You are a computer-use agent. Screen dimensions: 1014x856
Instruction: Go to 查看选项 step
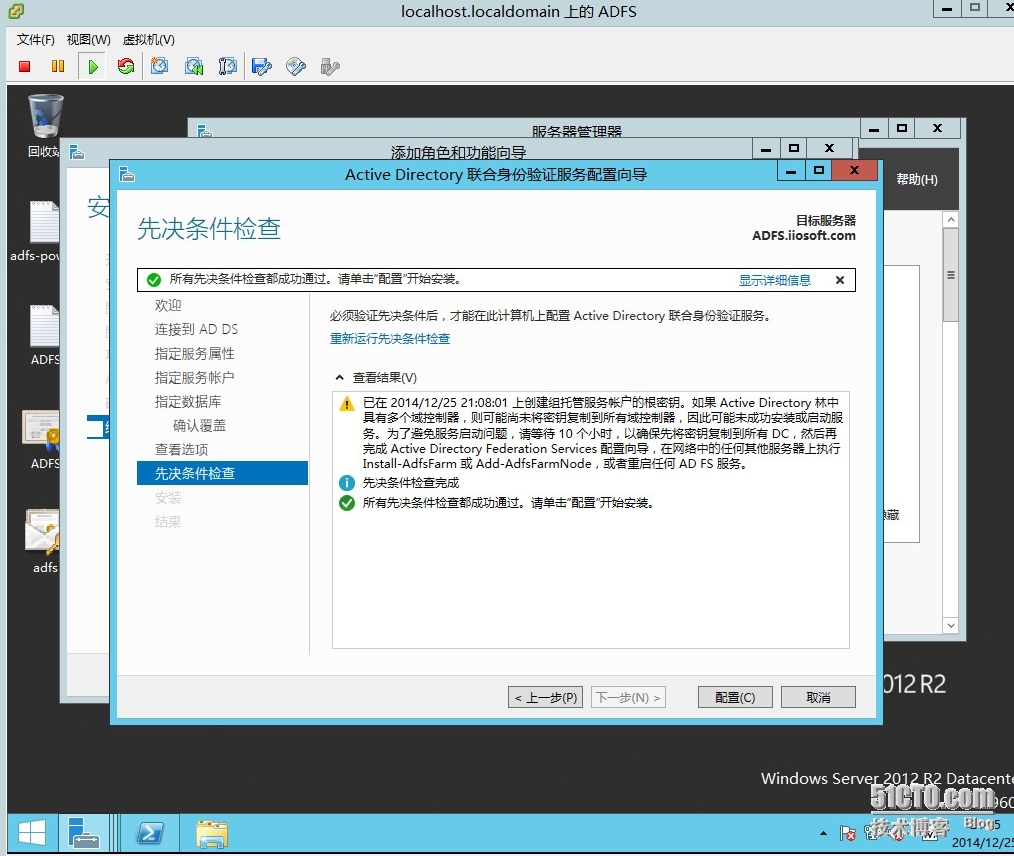[x=181, y=449]
